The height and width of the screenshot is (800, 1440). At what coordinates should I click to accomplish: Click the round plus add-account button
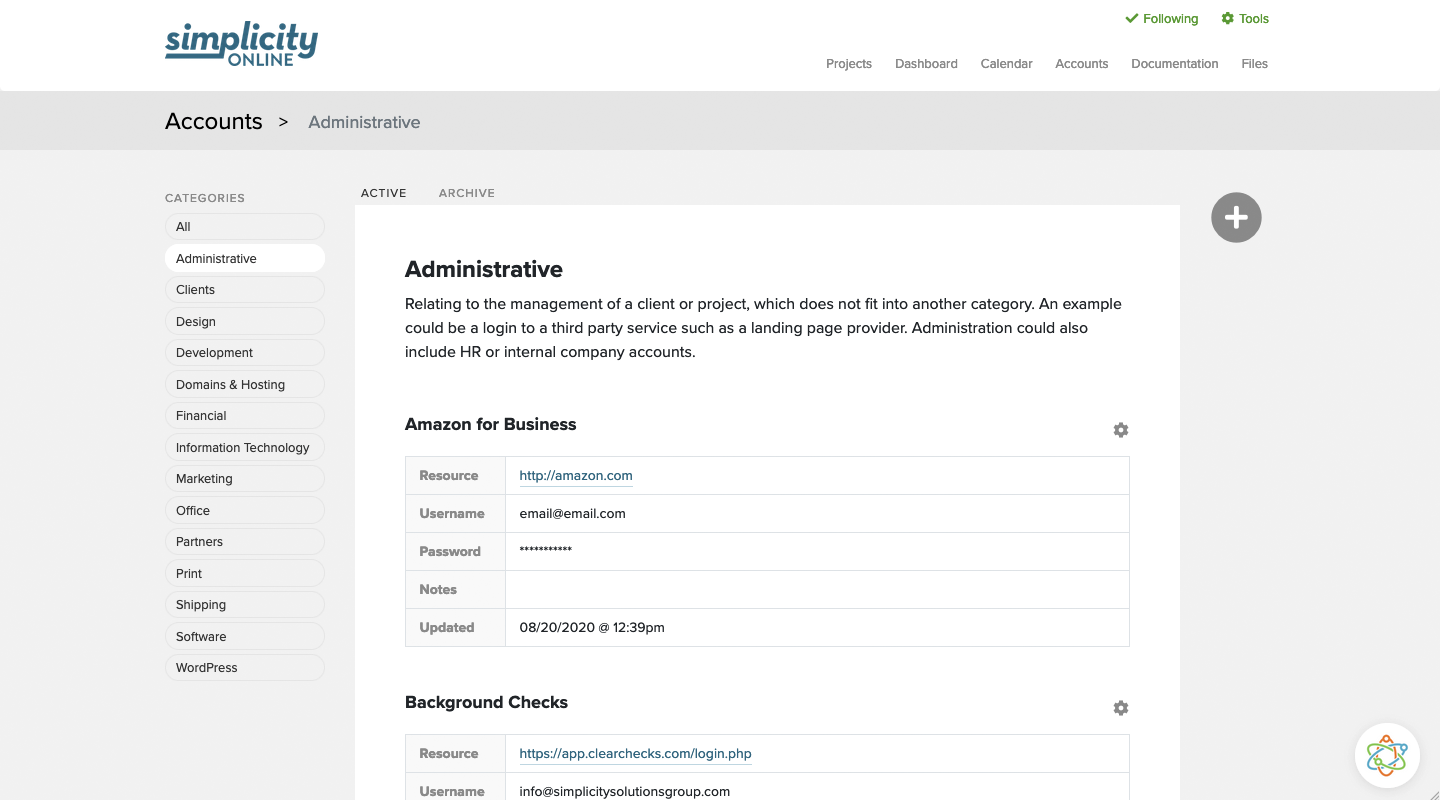[1236, 217]
